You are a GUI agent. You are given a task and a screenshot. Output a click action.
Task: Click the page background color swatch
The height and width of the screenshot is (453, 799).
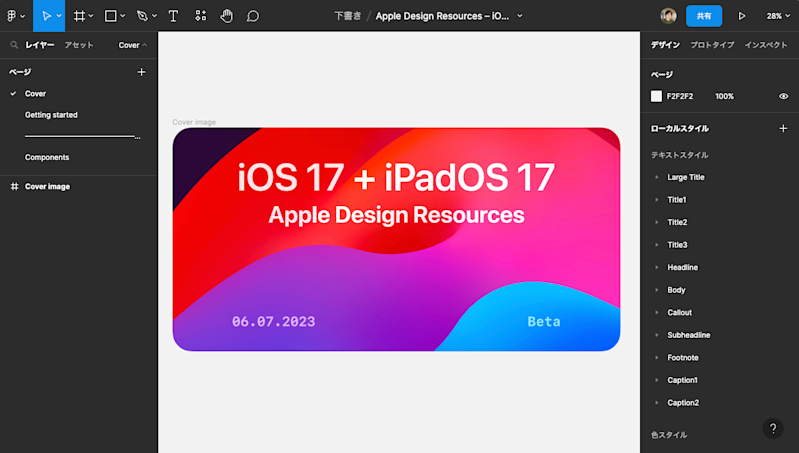coord(656,96)
